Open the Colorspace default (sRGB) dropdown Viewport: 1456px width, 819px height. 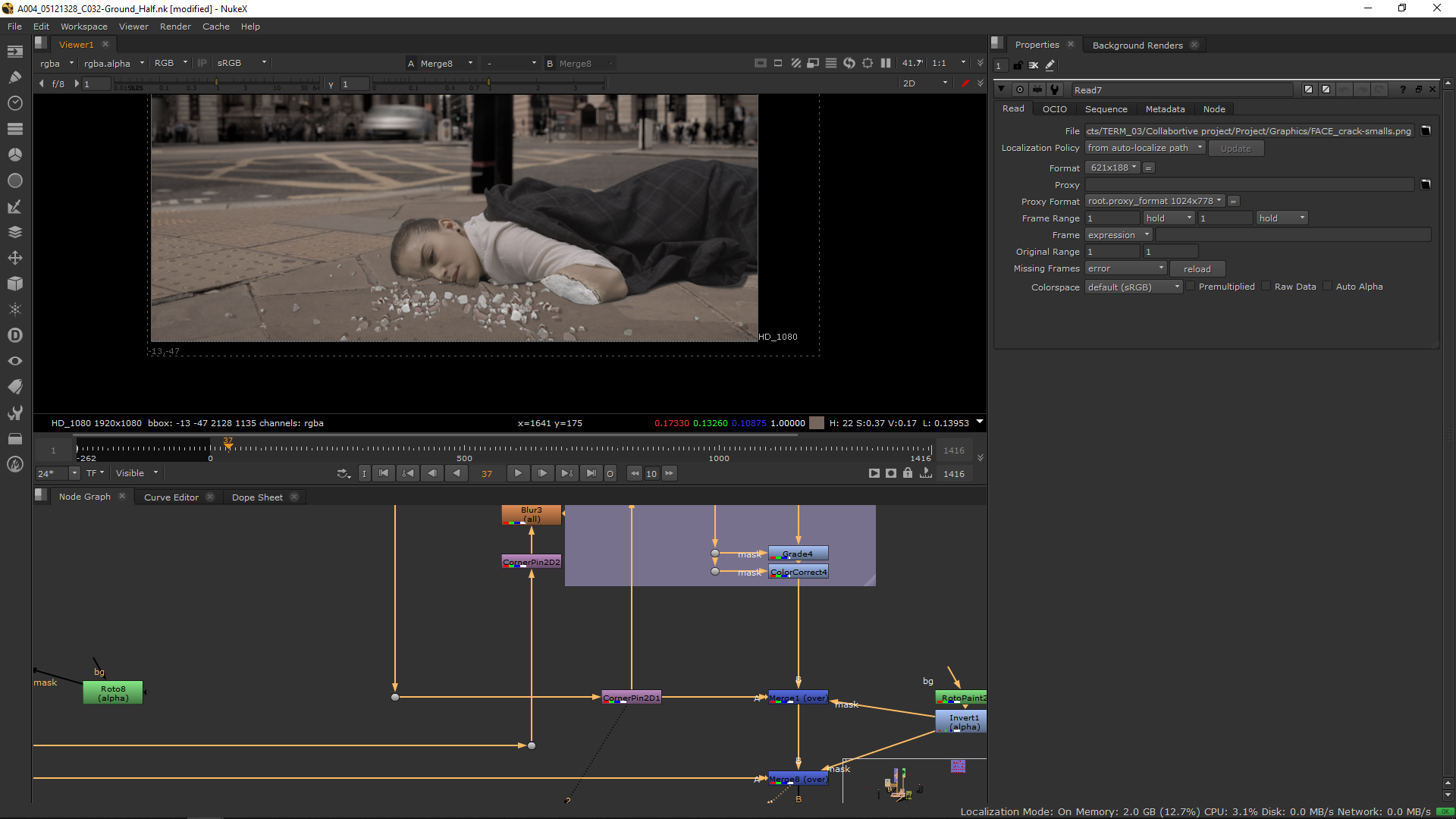[1133, 287]
